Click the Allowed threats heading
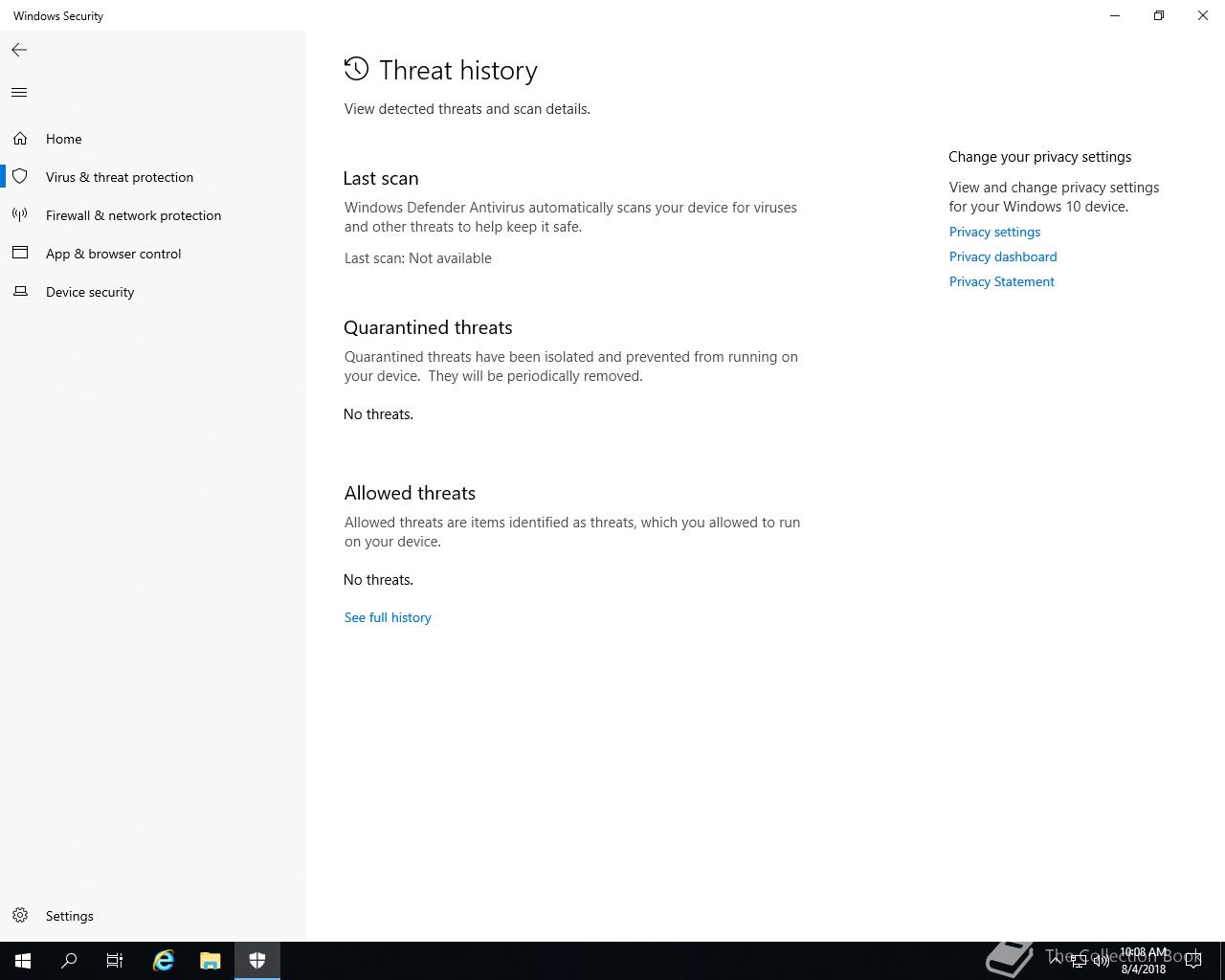This screenshot has height=980, width=1225. coord(410,493)
